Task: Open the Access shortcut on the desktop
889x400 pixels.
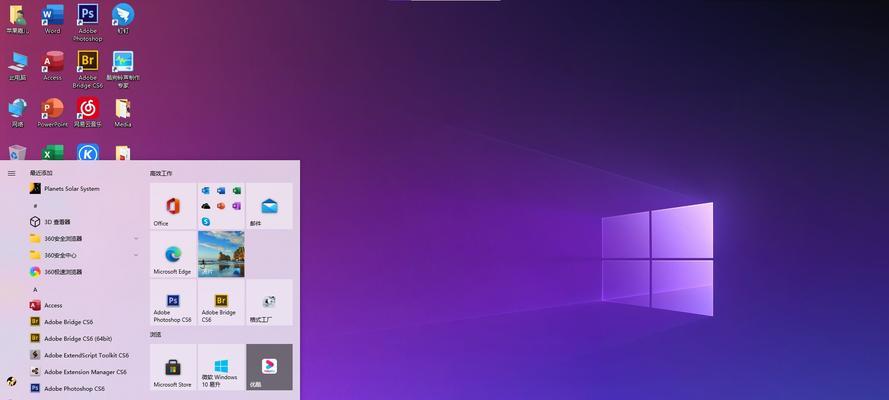Action: tap(53, 66)
